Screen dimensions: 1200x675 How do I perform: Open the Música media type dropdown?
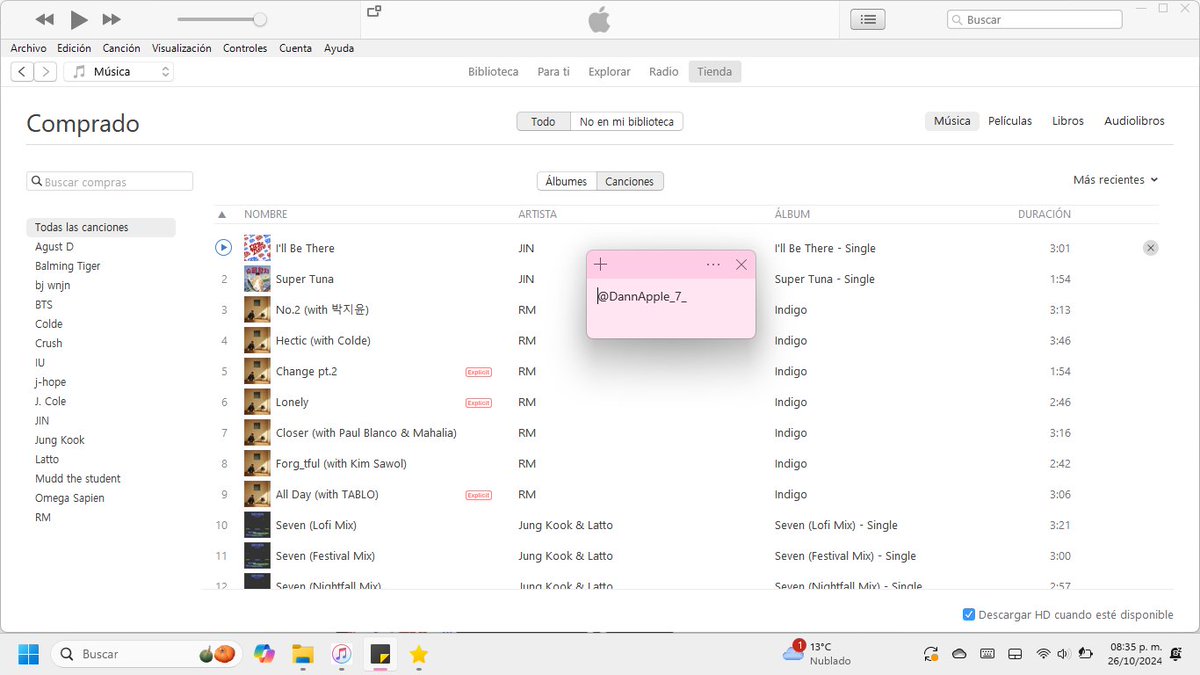pos(119,72)
